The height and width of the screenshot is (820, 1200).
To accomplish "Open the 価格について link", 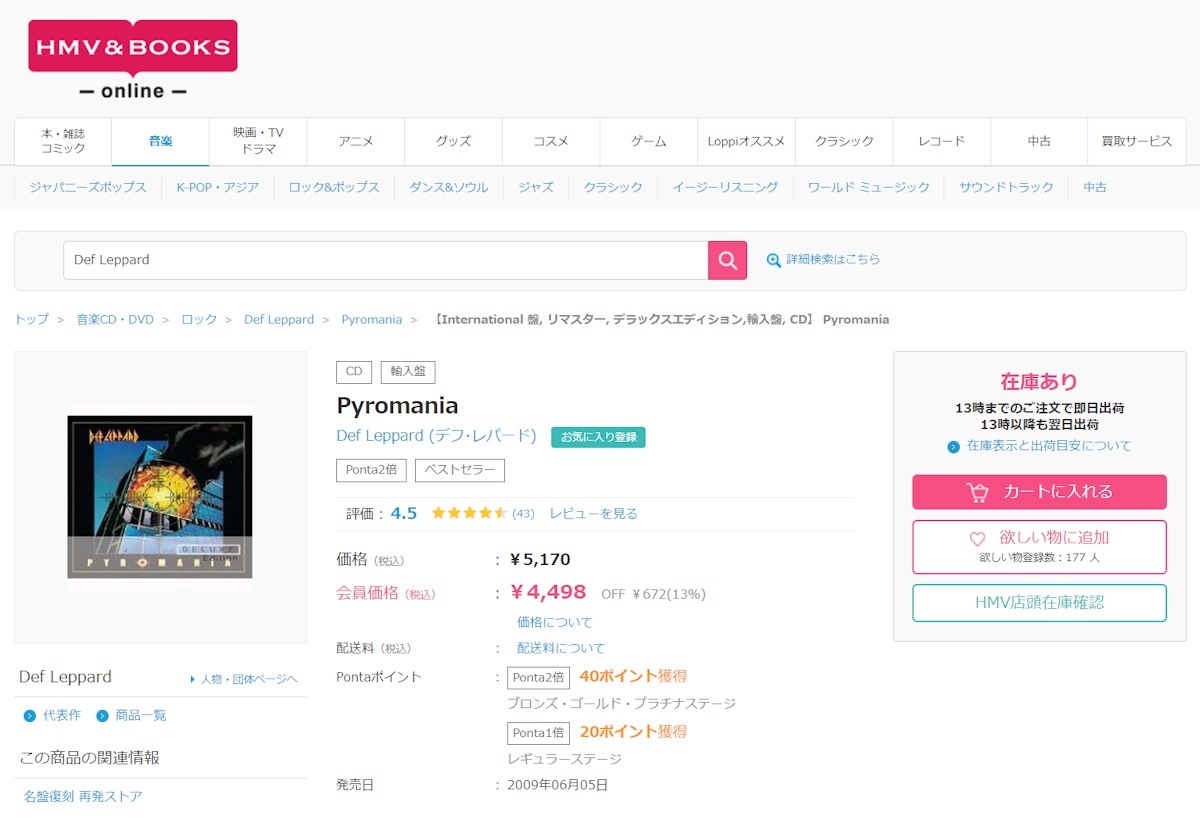I will tap(555, 623).
